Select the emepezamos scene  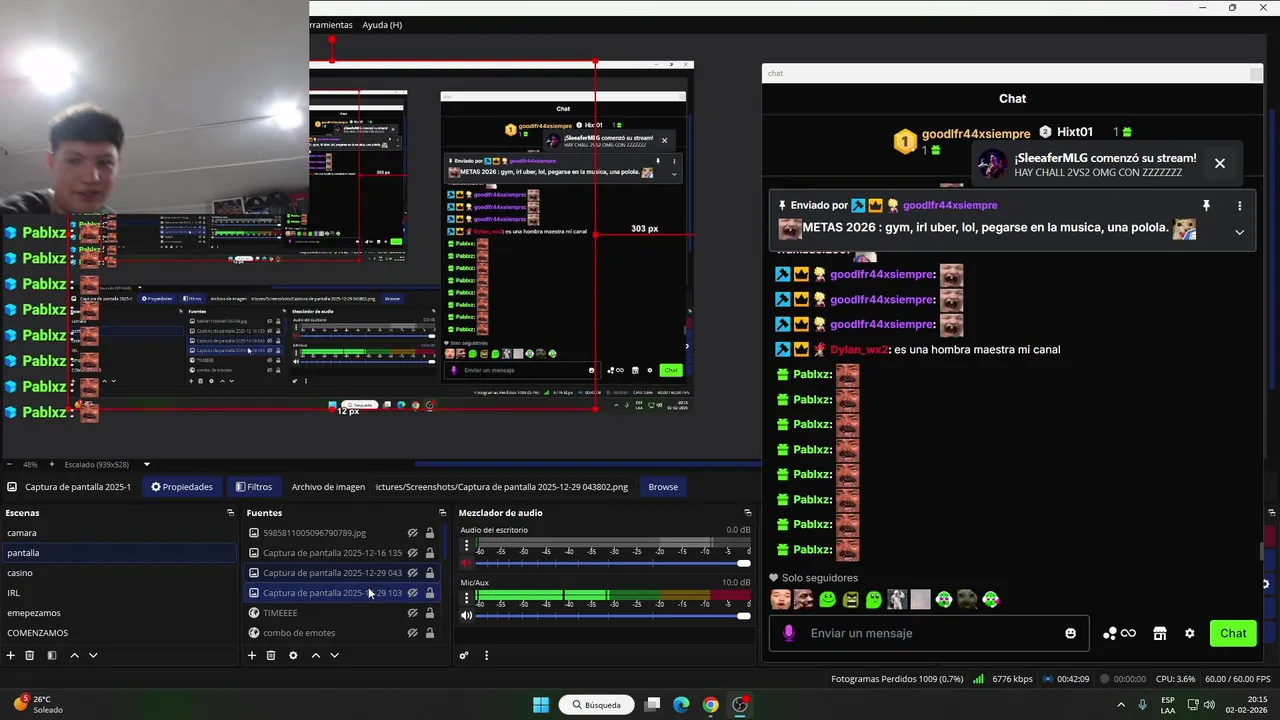[118, 613]
